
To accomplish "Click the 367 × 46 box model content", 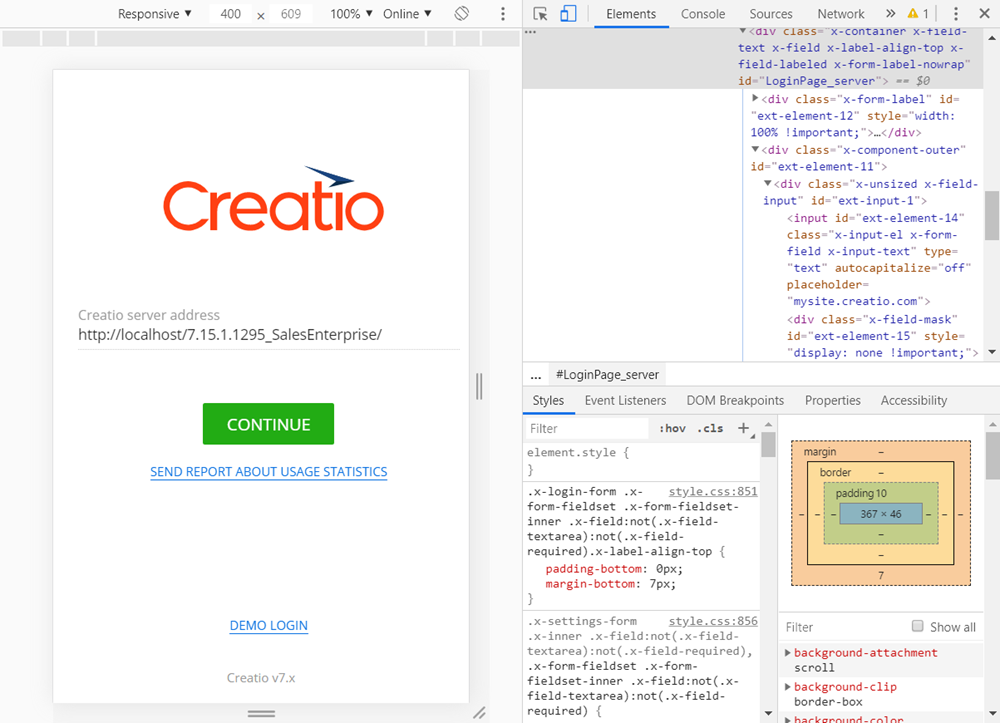I will 881,514.
